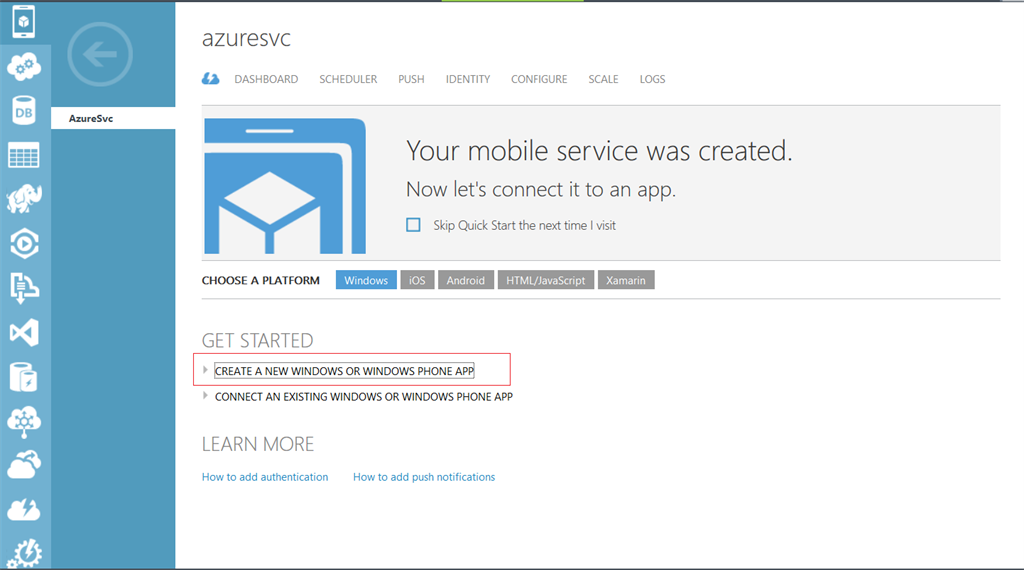Open Automation gear-lightning icon

(24, 553)
